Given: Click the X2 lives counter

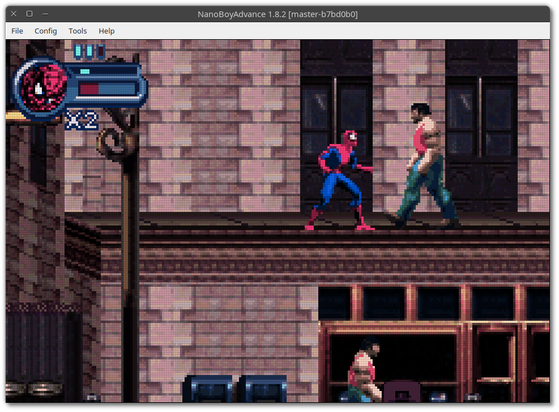Looking at the screenshot, I should [81, 120].
